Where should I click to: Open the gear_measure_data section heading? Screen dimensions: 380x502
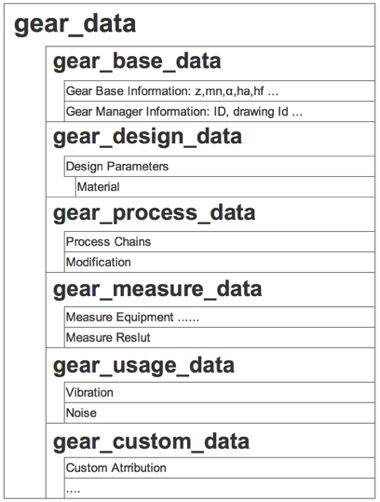157,289
